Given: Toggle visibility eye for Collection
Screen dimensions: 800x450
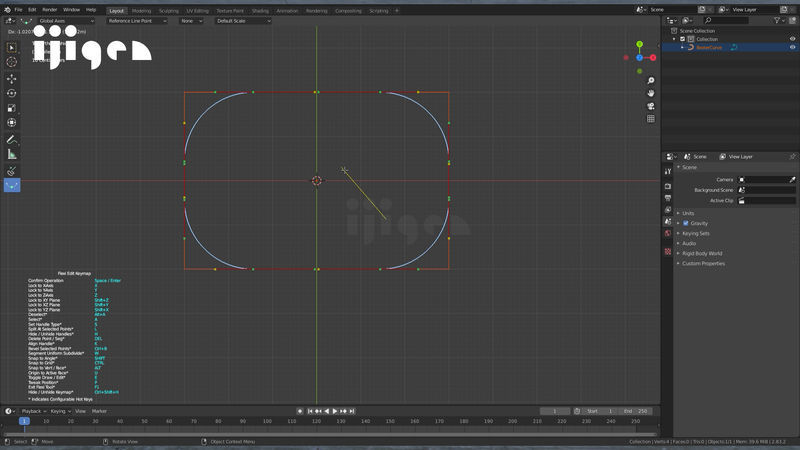Looking at the screenshot, I should (792, 39).
